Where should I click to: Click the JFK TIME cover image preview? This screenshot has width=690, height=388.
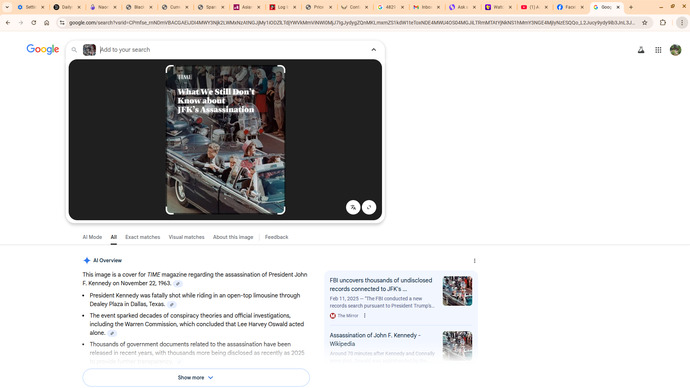click(225, 139)
